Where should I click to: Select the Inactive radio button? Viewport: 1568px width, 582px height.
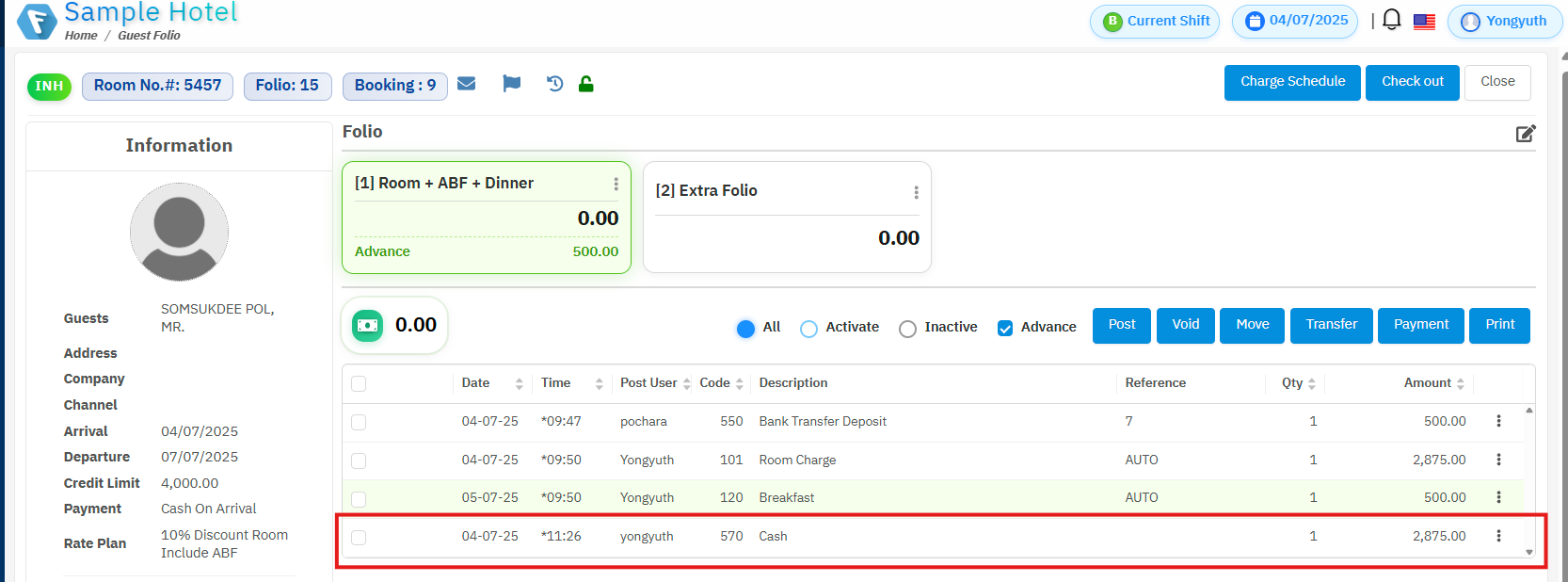pos(907,329)
